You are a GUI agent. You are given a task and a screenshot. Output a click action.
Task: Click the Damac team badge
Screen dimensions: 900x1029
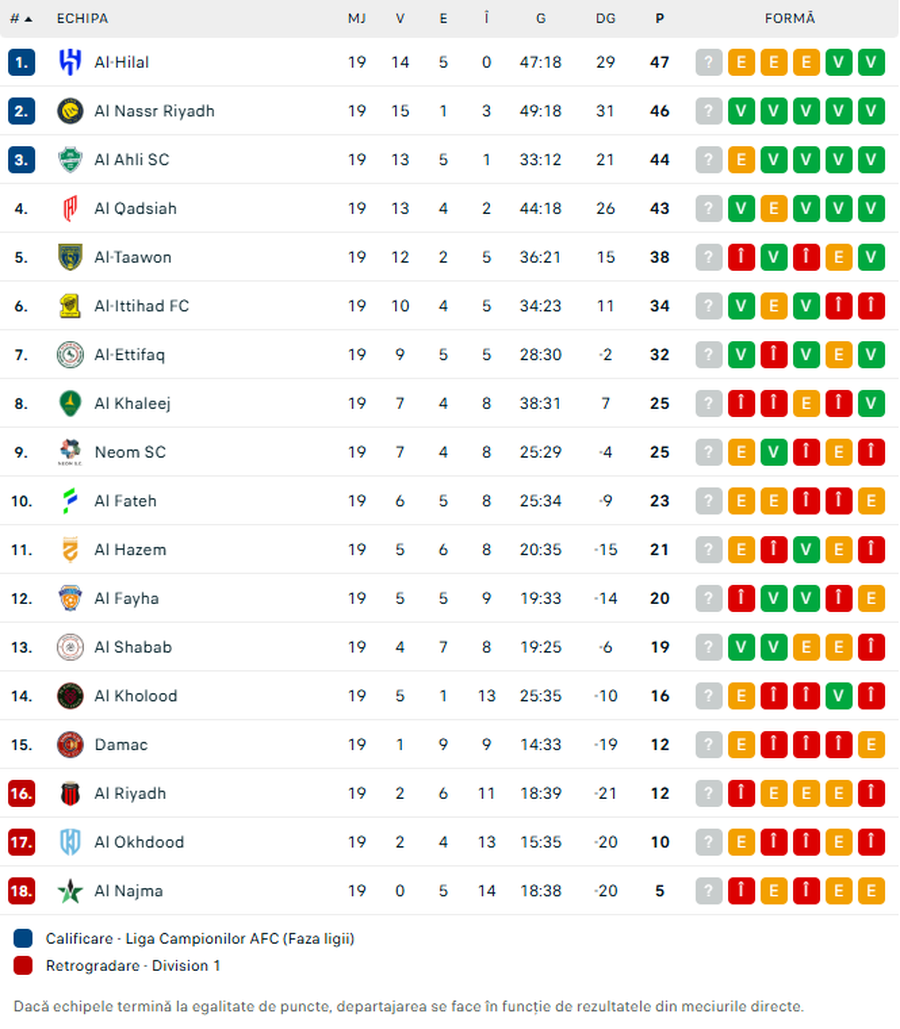pyautogui.click(x=70, y=745)
